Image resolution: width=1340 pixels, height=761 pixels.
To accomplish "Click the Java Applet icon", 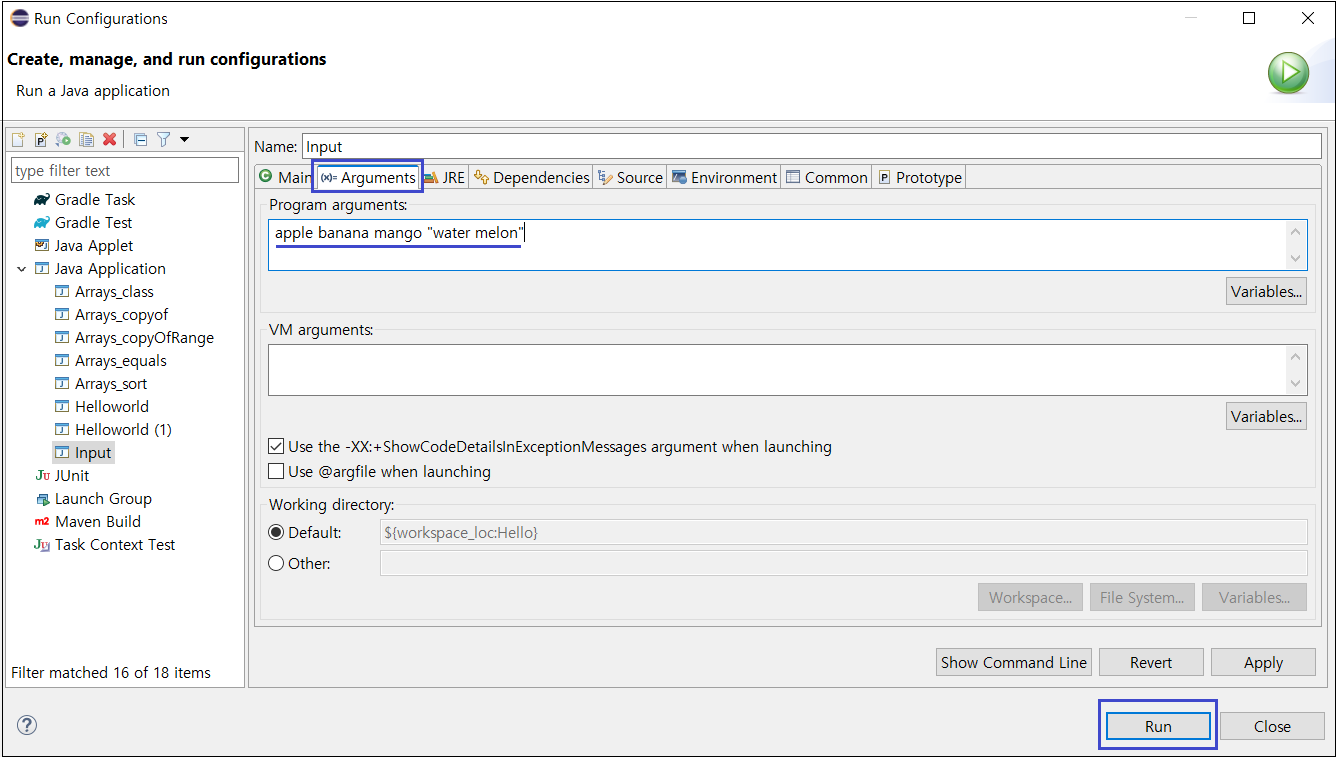I will tap(41, 246).
